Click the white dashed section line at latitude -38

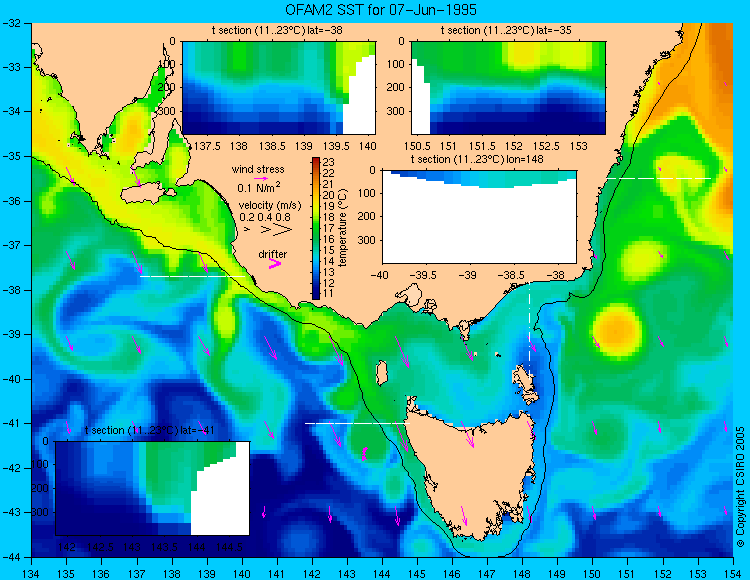pos(192,276)
